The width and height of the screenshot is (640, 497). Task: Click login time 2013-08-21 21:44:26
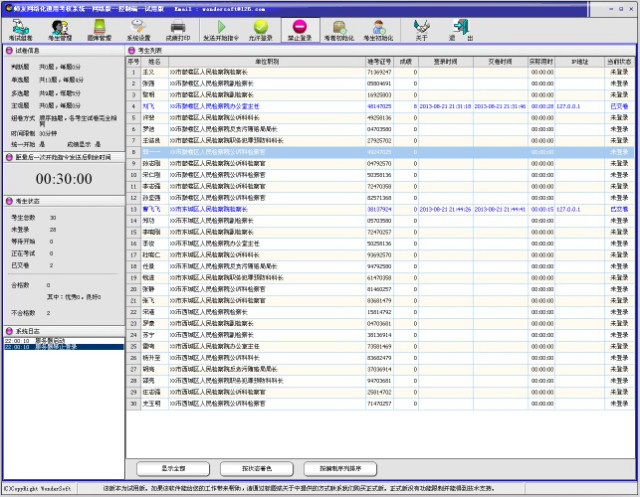(445, 209)
